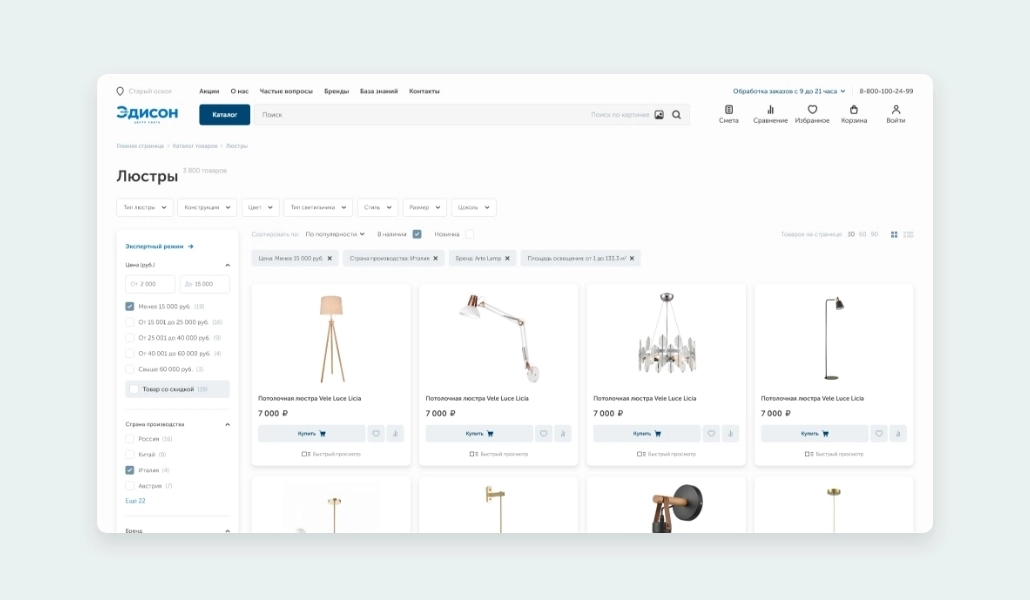The width and height of the screenshot is (1030, 600).
Task: Click the Каталог button
Action: click(225, 115)
